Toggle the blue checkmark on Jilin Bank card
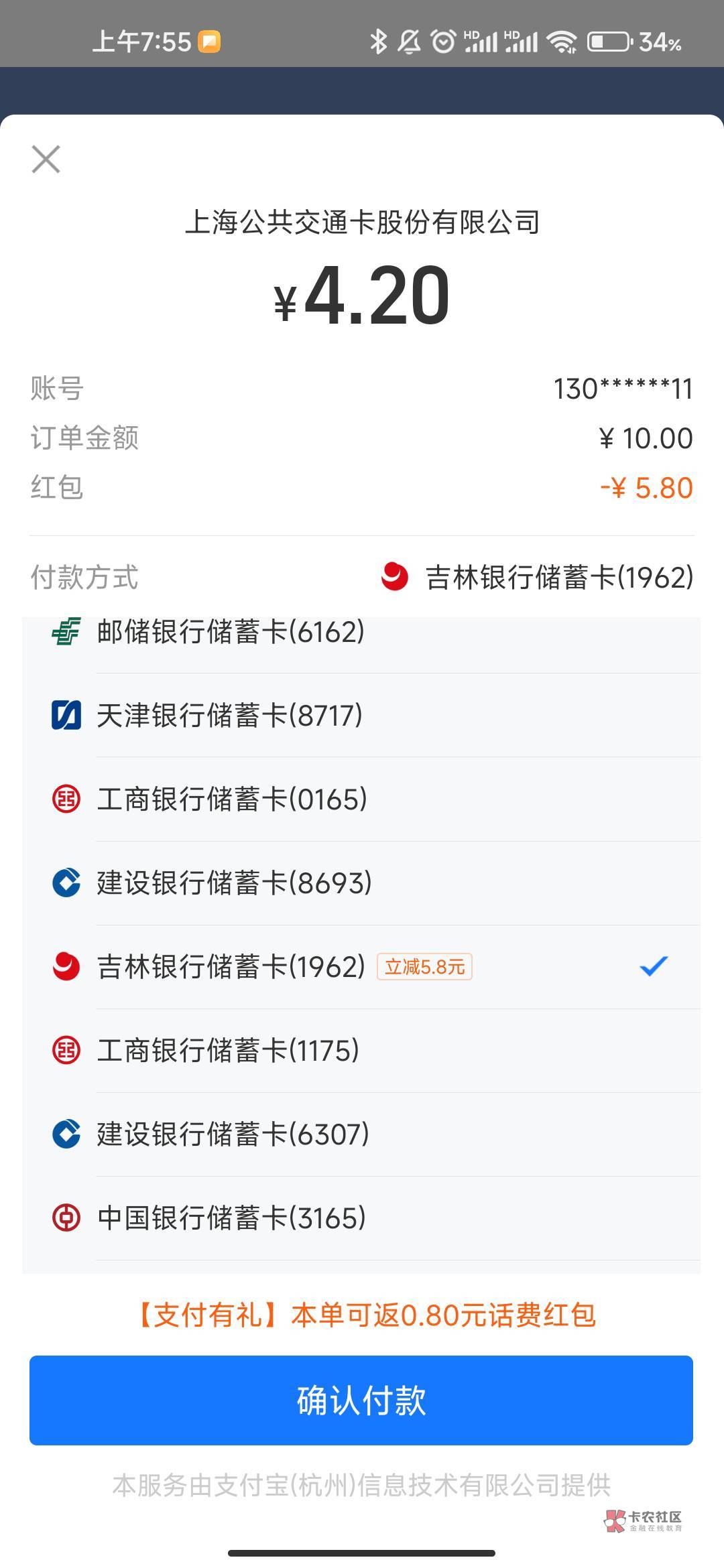 click(654, 966)
